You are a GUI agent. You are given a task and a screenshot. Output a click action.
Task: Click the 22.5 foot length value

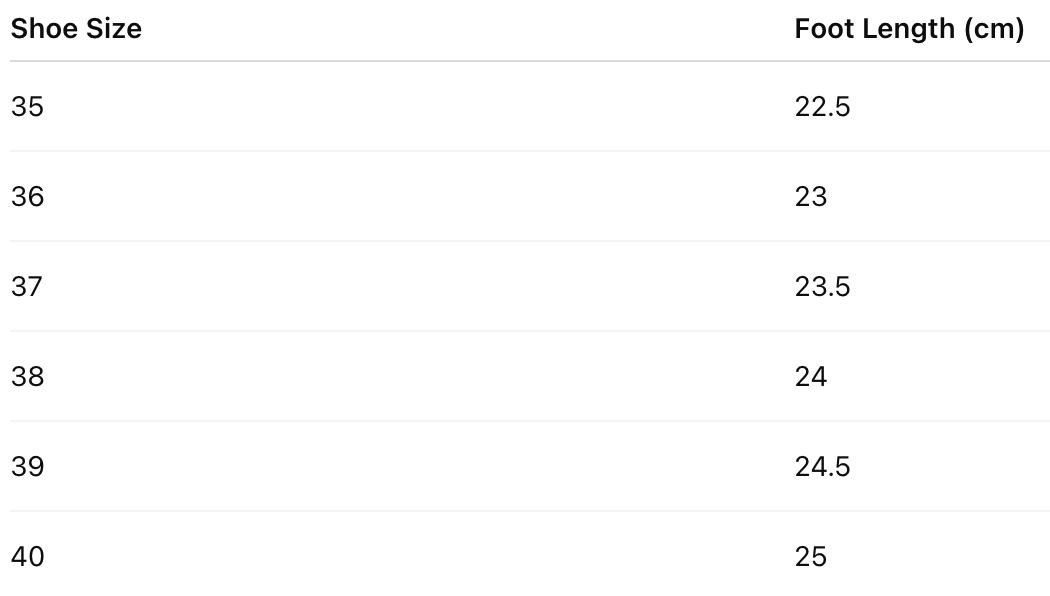(822, 106)
